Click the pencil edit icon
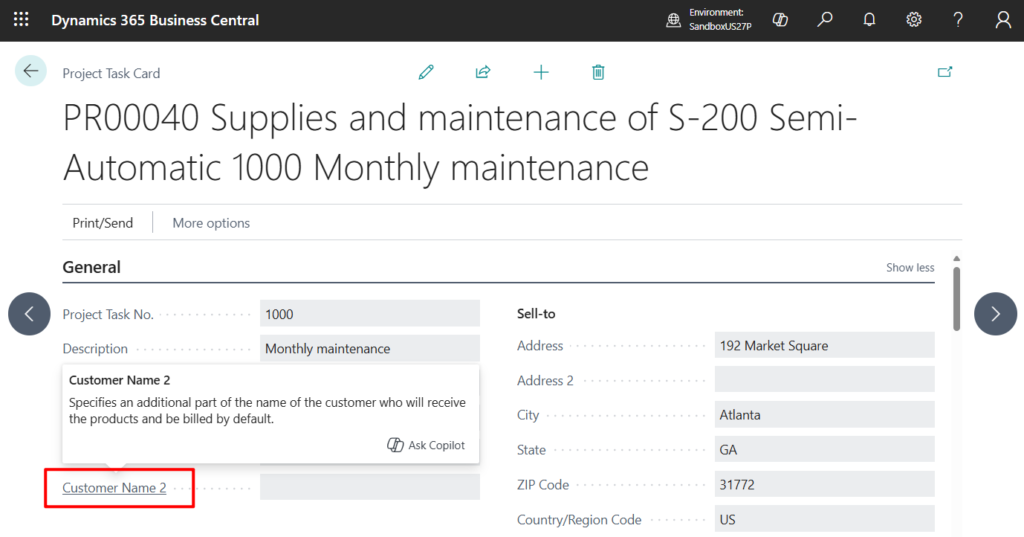The width and height of the screenshot is (1024, 537). pos(426,72)
